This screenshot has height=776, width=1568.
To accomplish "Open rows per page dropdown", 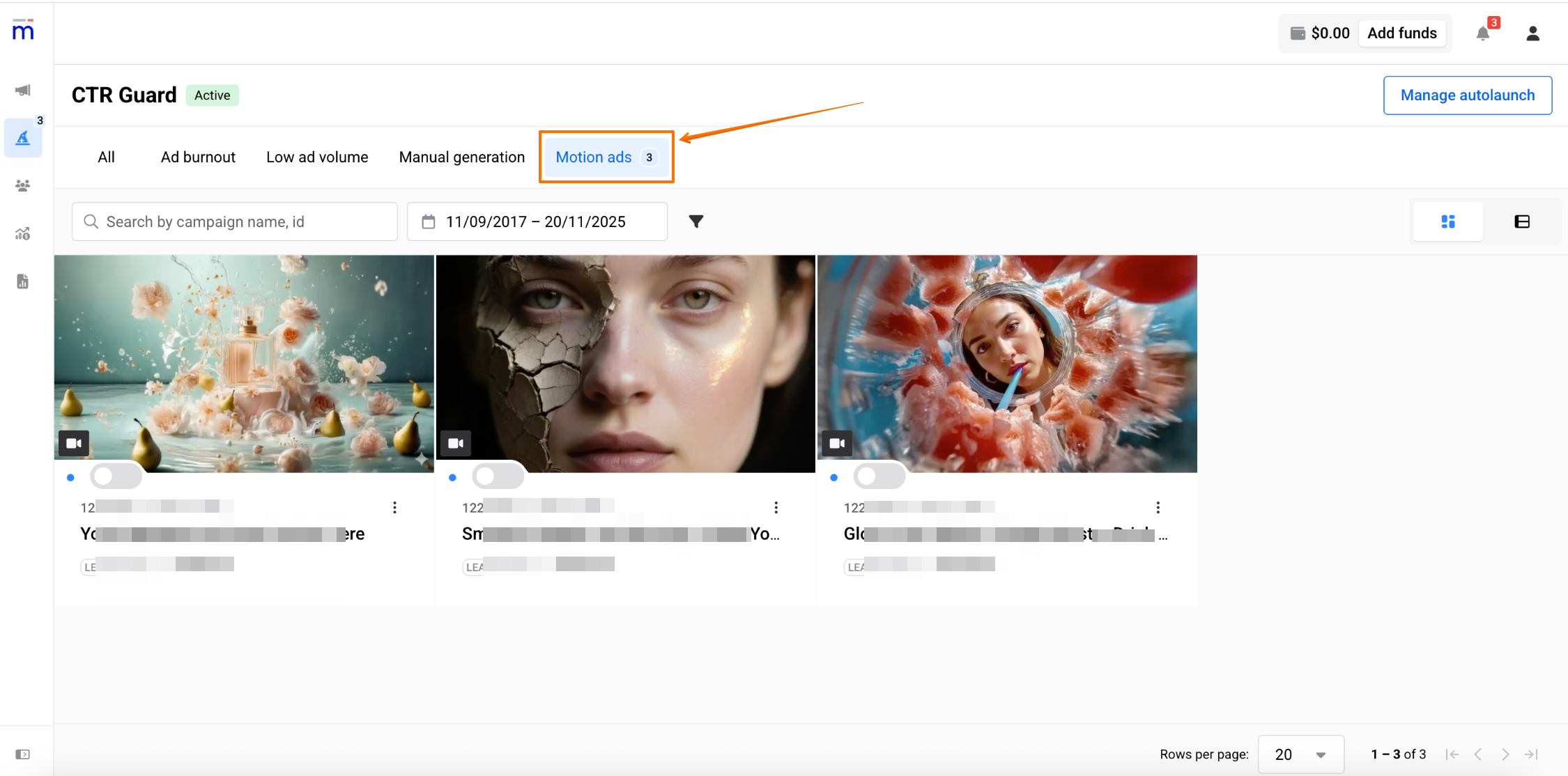I will (x=1300, y=754).
